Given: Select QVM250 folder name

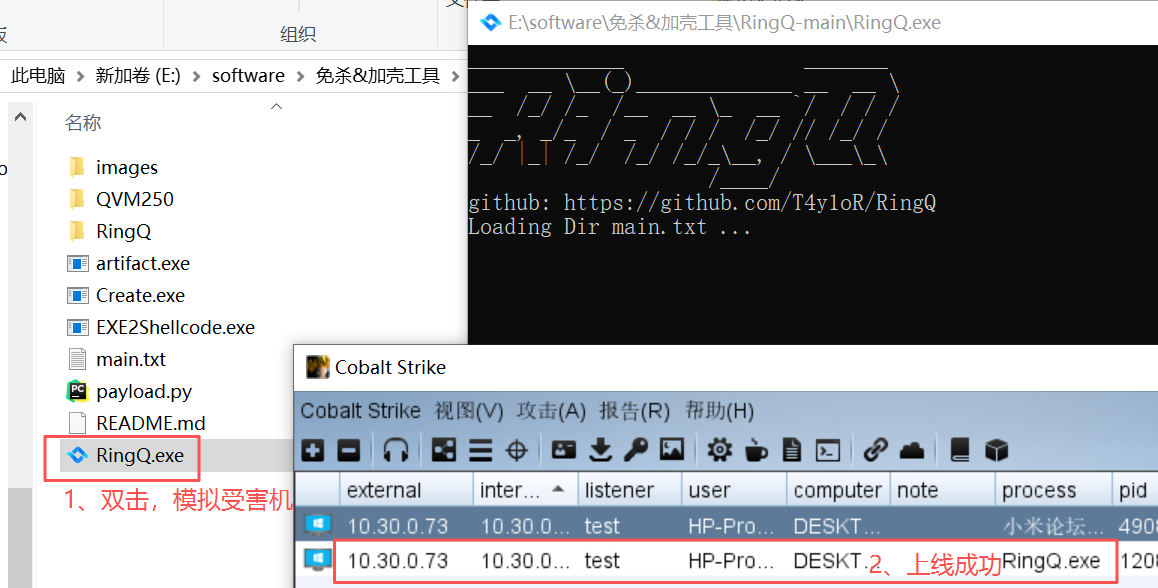Looking at the screenshot, I should 134,199.
